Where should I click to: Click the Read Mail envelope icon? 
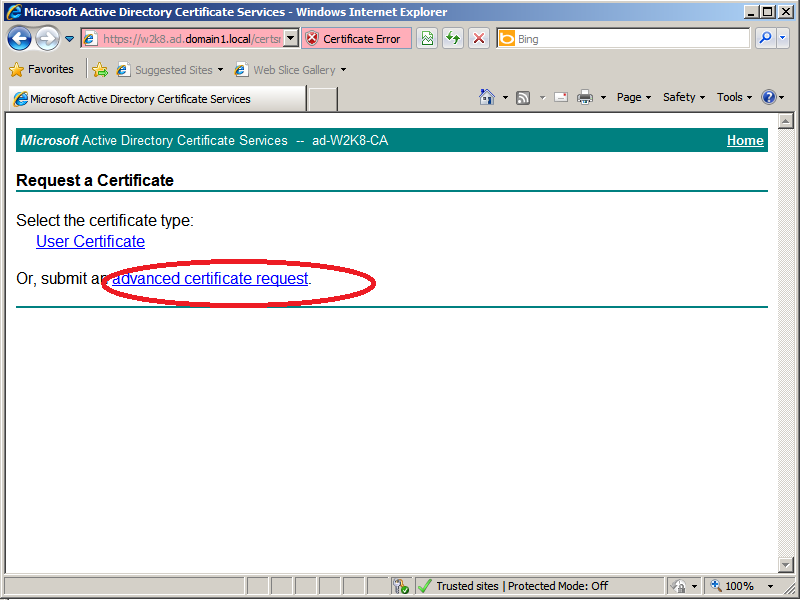coord(561,97)
